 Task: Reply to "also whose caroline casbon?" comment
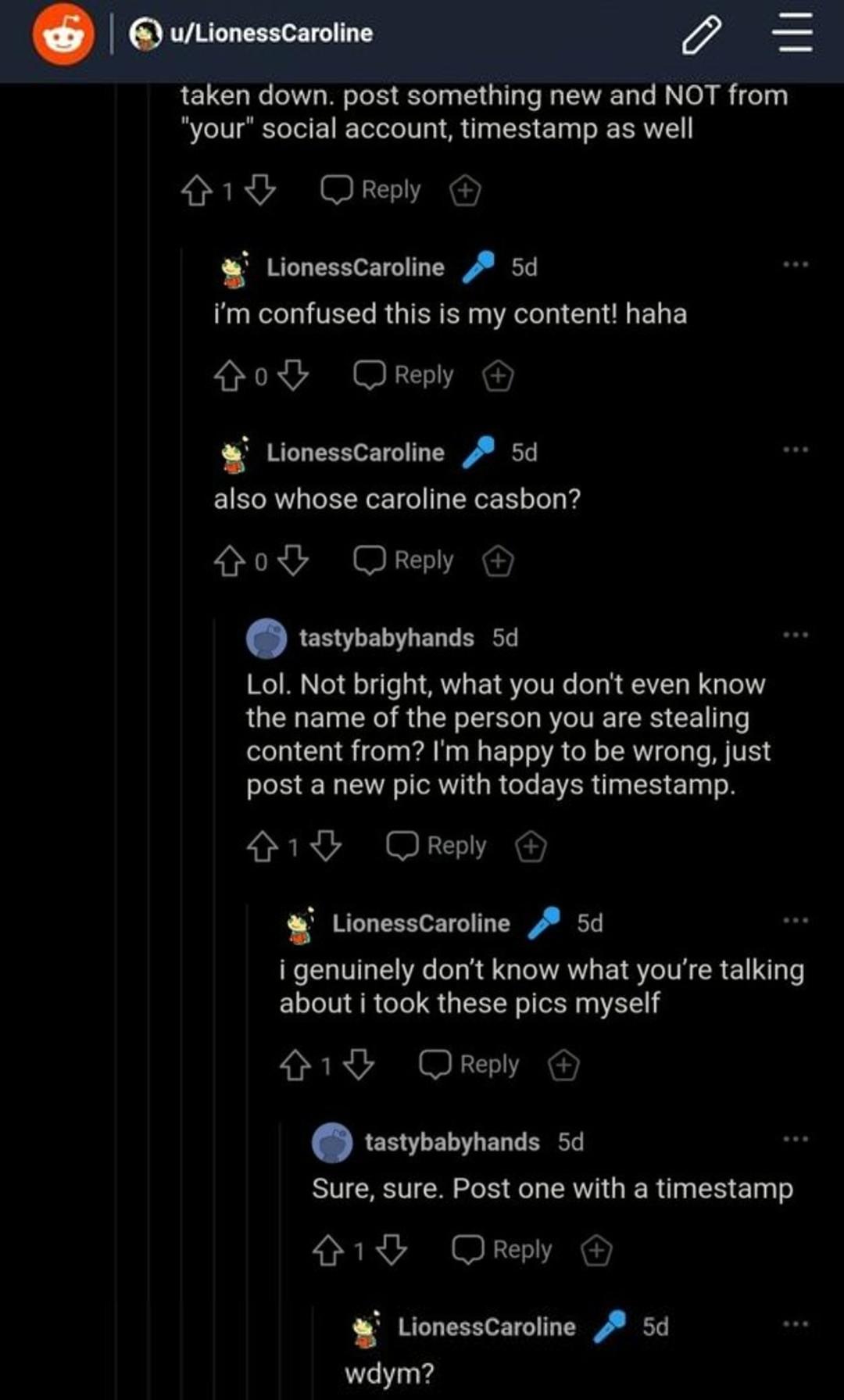click(404, 560)
